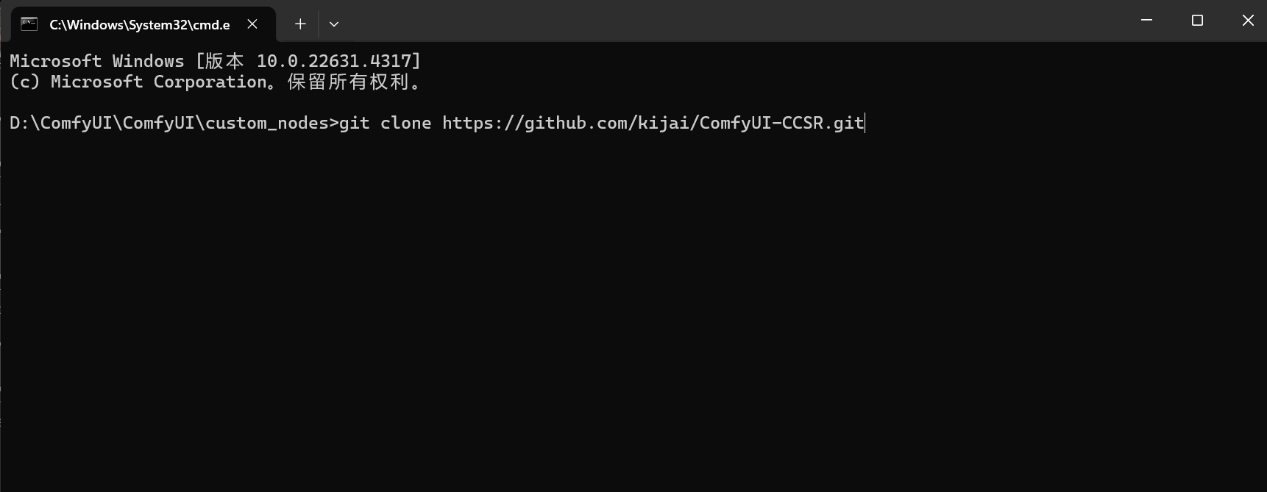Open a new tab with plus button
The height and width of the screenshot is (492, 1267).
pos(299,23)
